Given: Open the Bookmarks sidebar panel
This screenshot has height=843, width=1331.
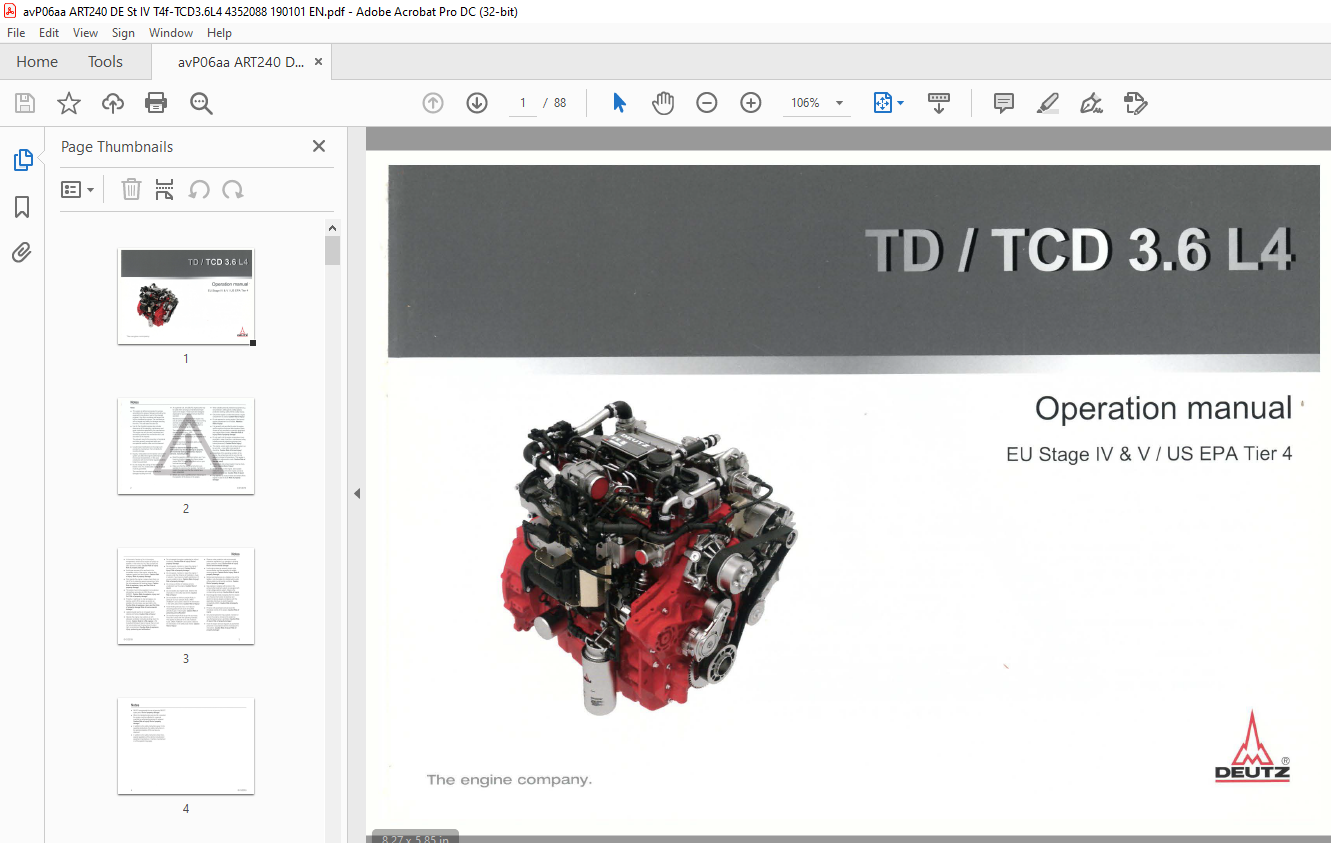Looking at the screenshot, I should point(22,207).
